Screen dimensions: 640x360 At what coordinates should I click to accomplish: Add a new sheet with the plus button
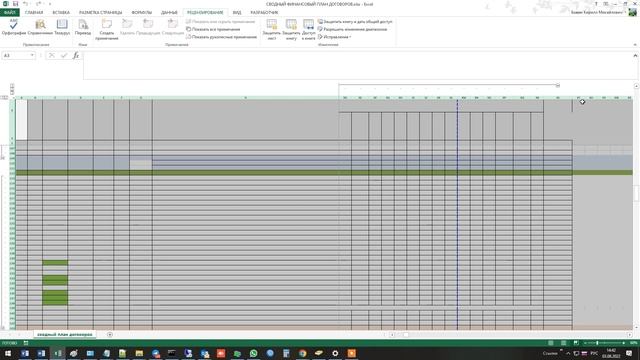coord(110,335)
